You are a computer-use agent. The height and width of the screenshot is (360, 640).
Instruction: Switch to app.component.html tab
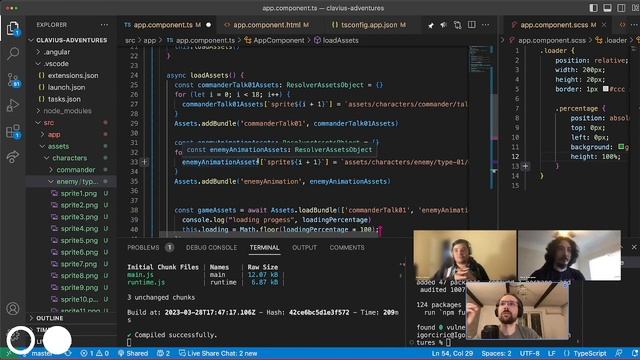point(267,25)
